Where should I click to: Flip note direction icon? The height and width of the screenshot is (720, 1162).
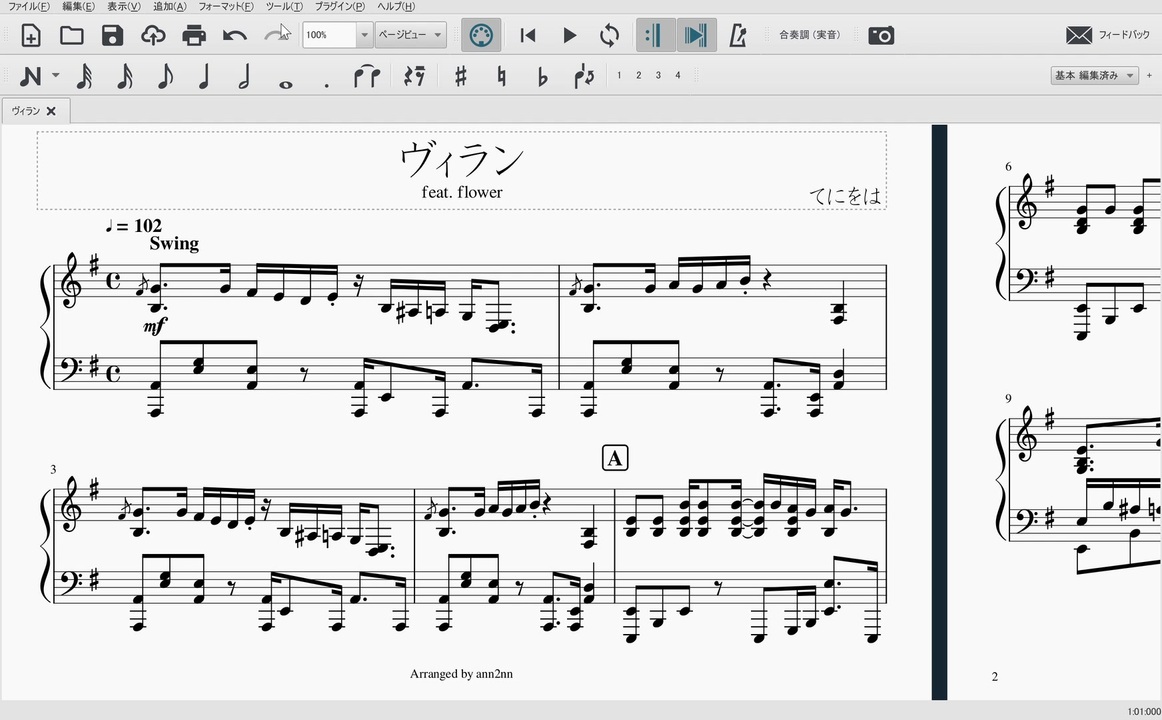click(x=584, y=76)
